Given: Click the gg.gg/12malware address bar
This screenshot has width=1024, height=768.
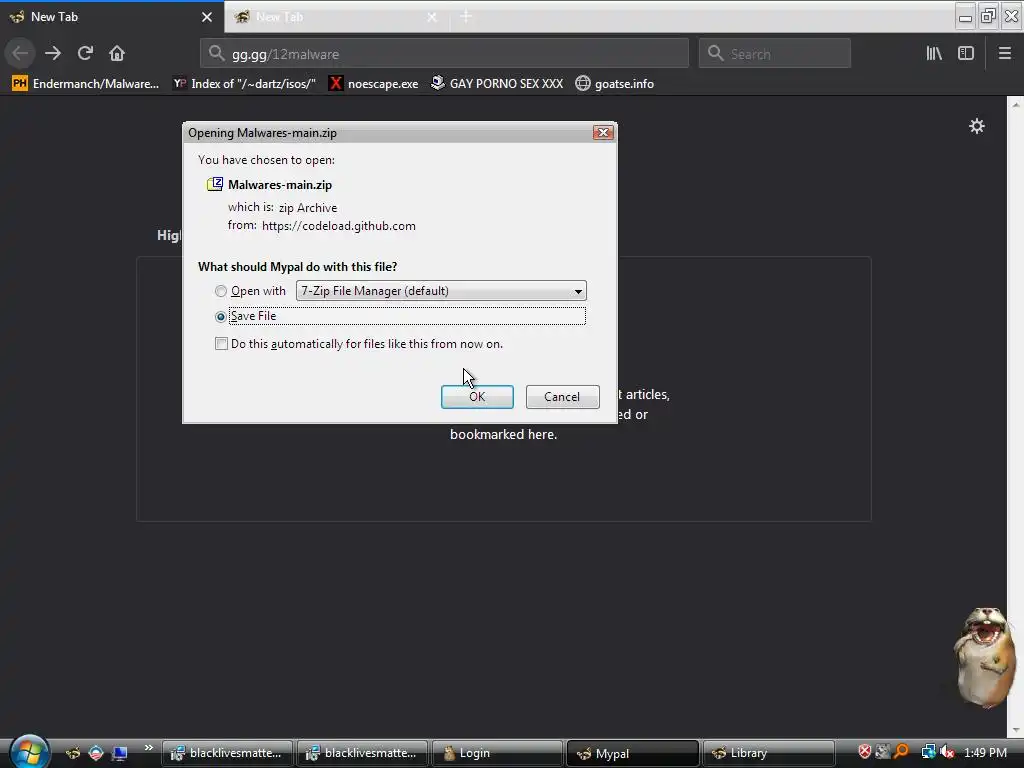Looking at the screenshot, I should (444, 54).
